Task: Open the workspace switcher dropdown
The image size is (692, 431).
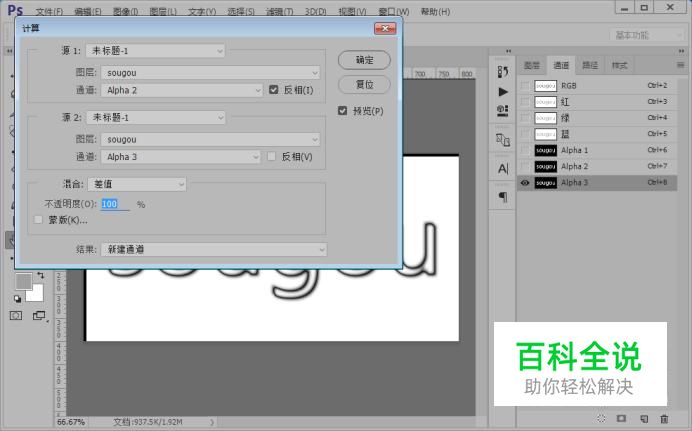Action: pos(647,35)
